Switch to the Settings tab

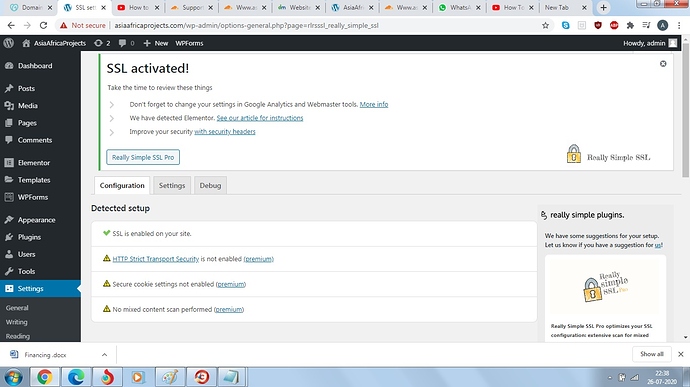172,185
